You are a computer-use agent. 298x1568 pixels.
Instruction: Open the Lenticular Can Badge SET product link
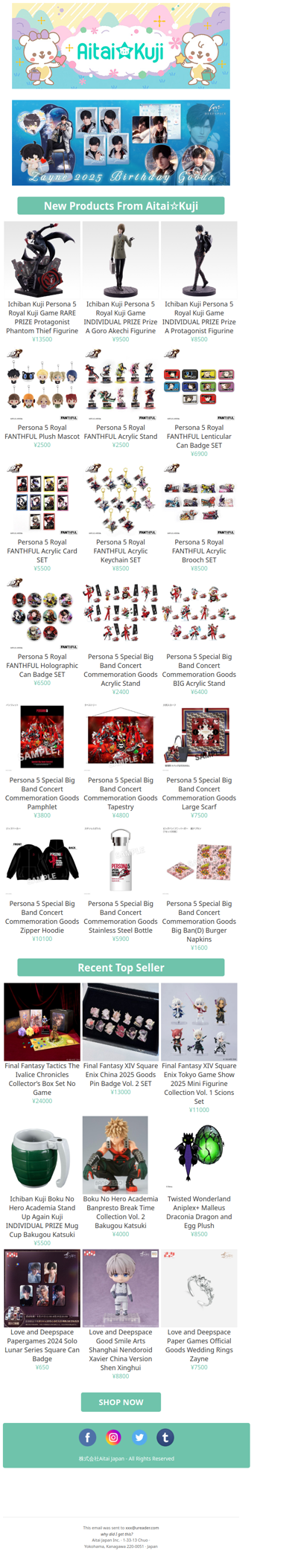coord(199,437)
